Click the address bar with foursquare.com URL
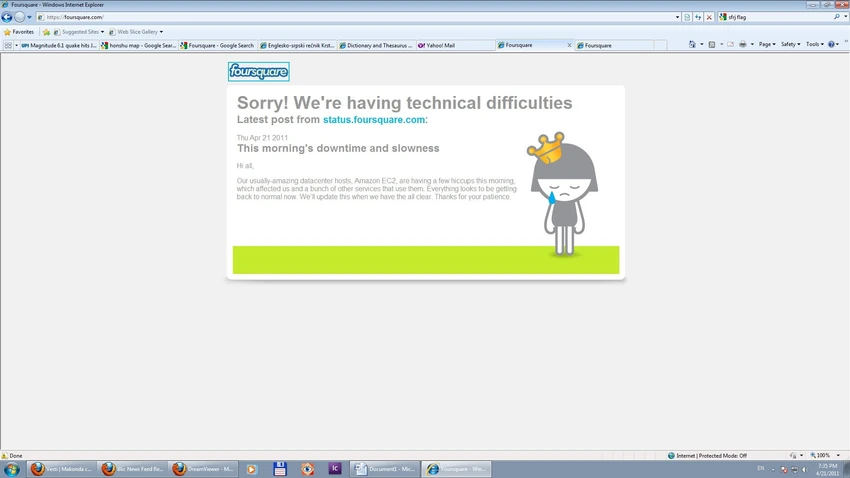Image resolution: width=850 pixels, height=478 pixels. coord(358,17)
